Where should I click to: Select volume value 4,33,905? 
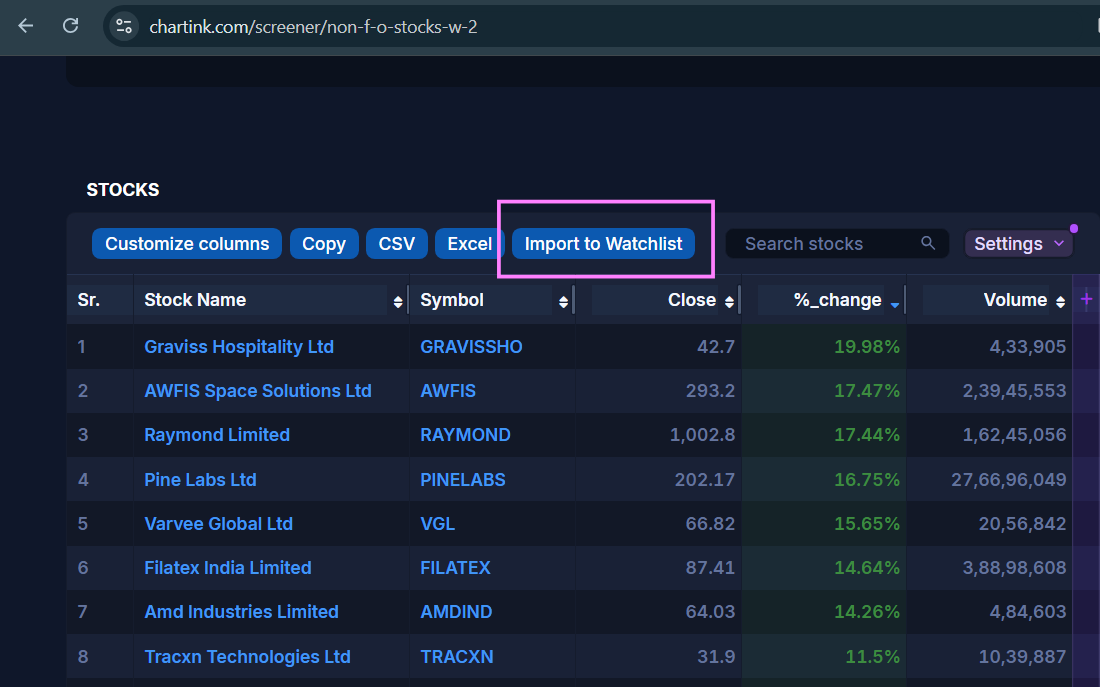[x=1028, y=347]
